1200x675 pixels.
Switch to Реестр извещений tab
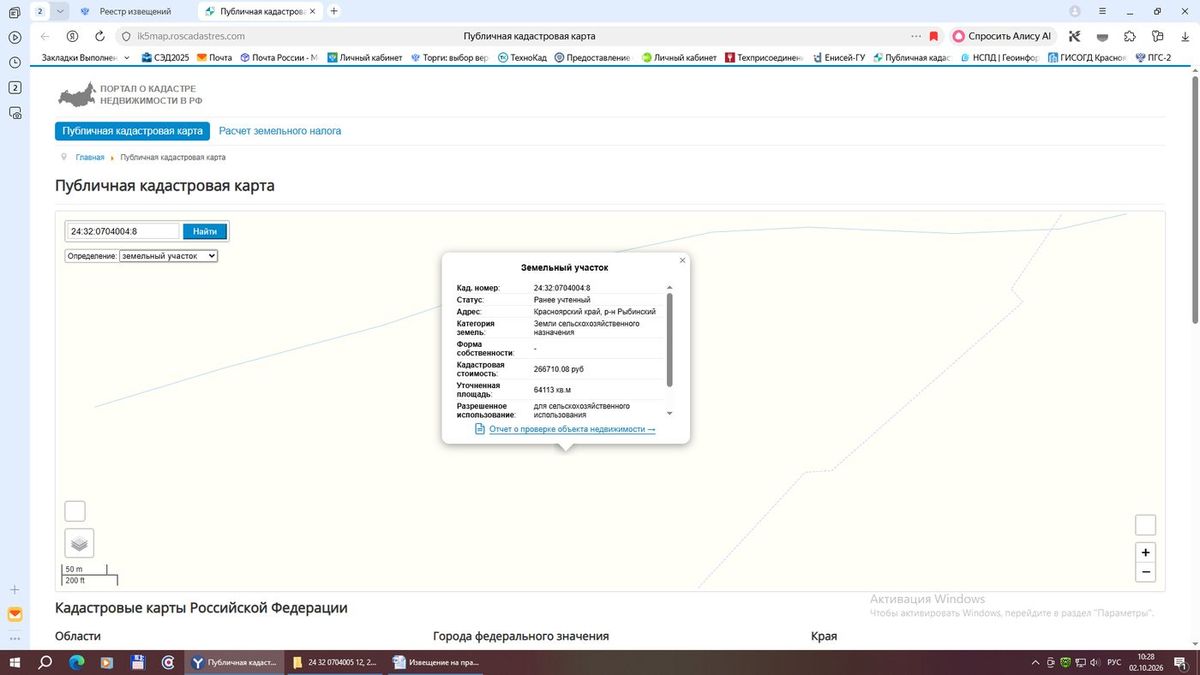pyautogui.click(x=135, y=11)
